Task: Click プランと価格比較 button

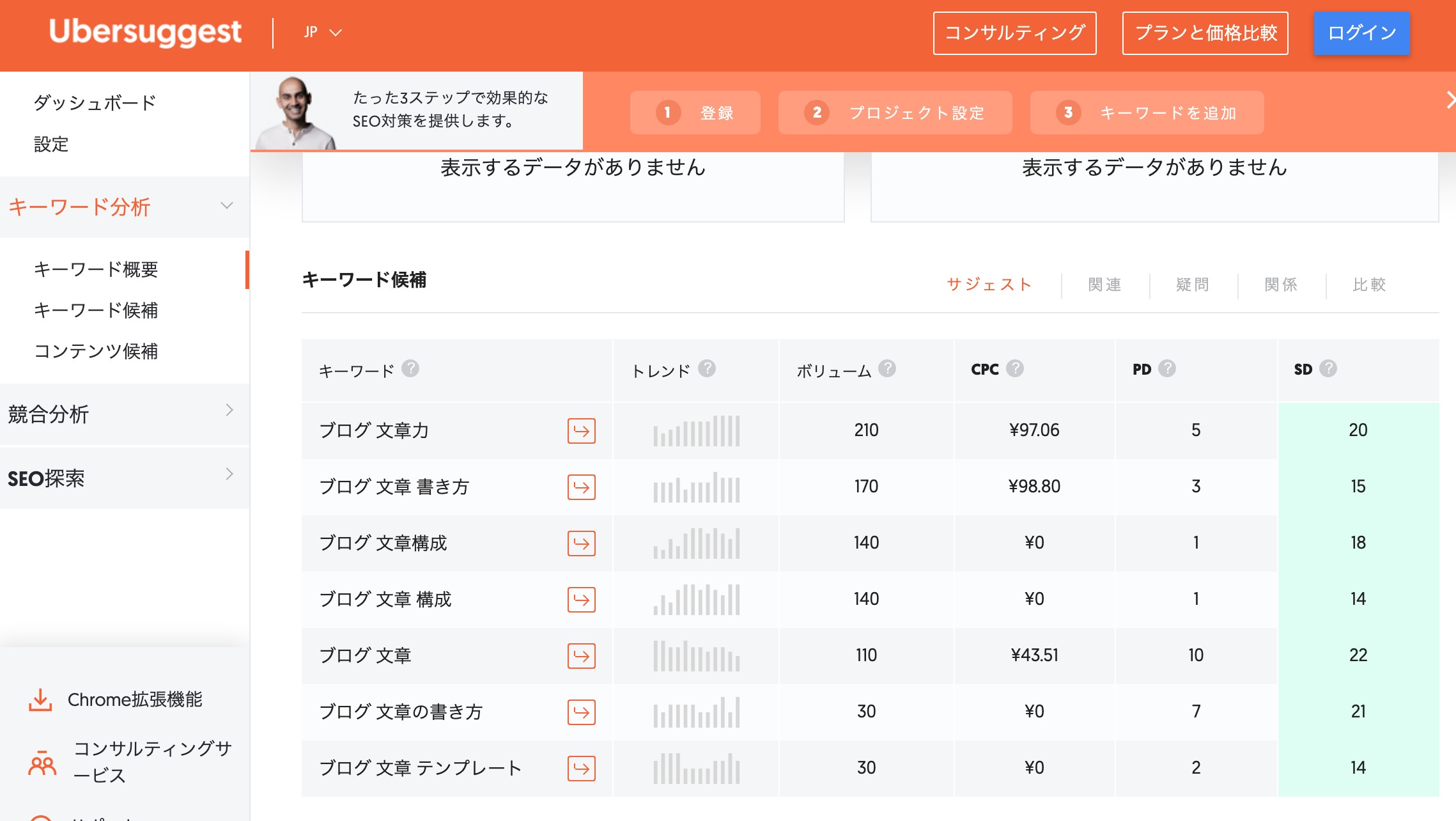Action: pos(1205,33)
